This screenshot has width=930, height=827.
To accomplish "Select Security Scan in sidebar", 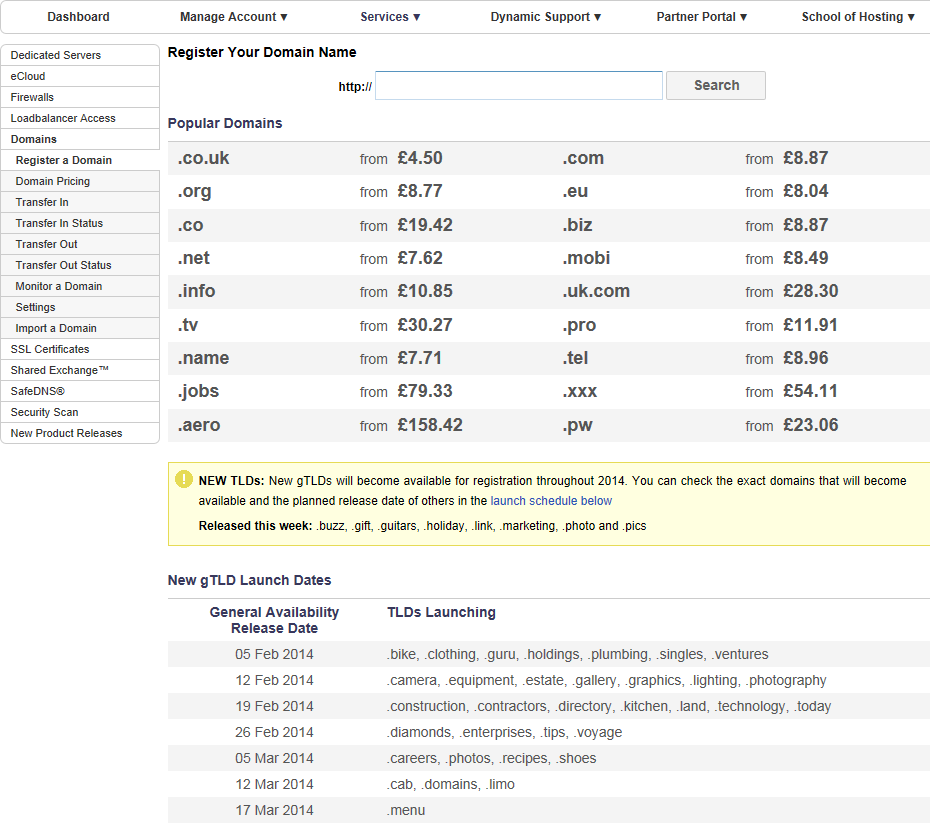I will [80, 412].
